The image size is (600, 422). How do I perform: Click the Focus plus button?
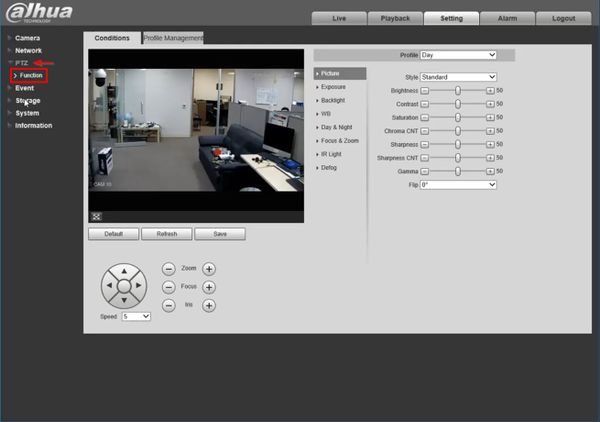click(x=209, y=287)
